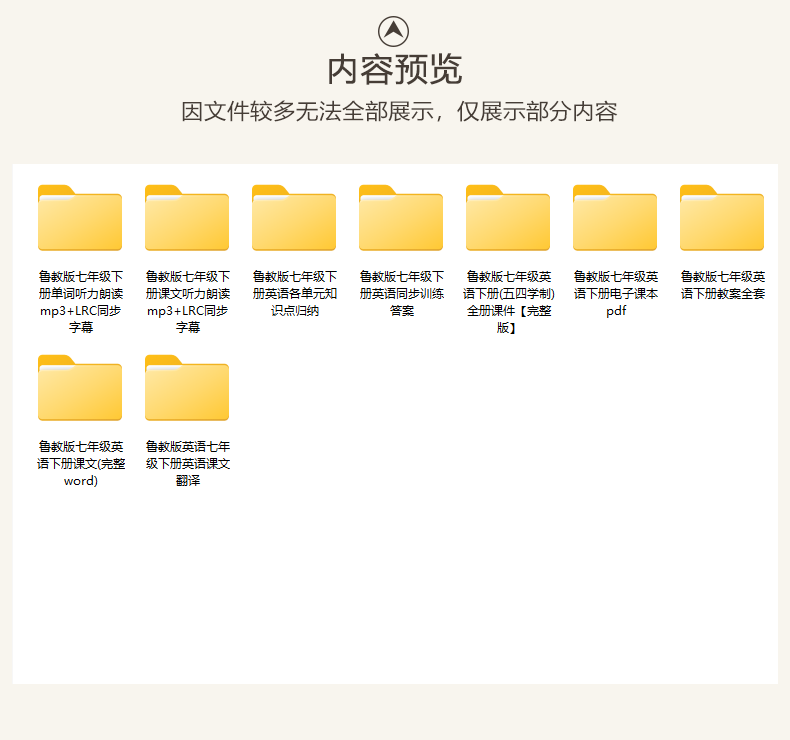
Task: Select the label 英语下册电子课本 pdf
Action: pos(616,293)
